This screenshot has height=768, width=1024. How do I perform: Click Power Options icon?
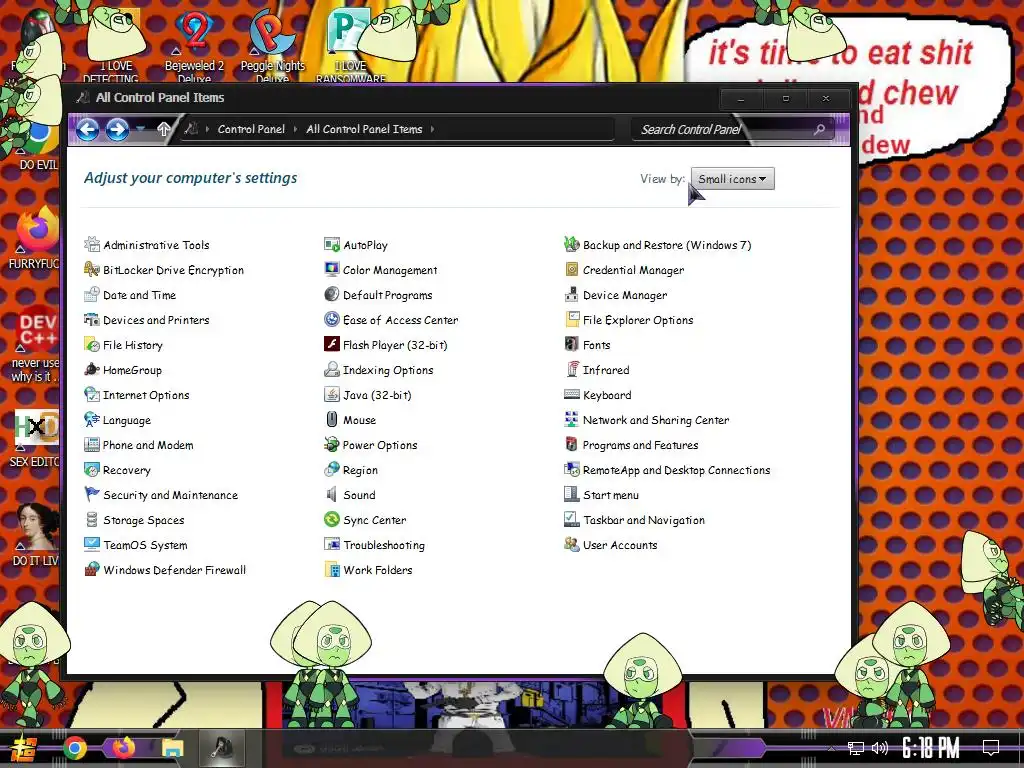(x=332, y=445)
